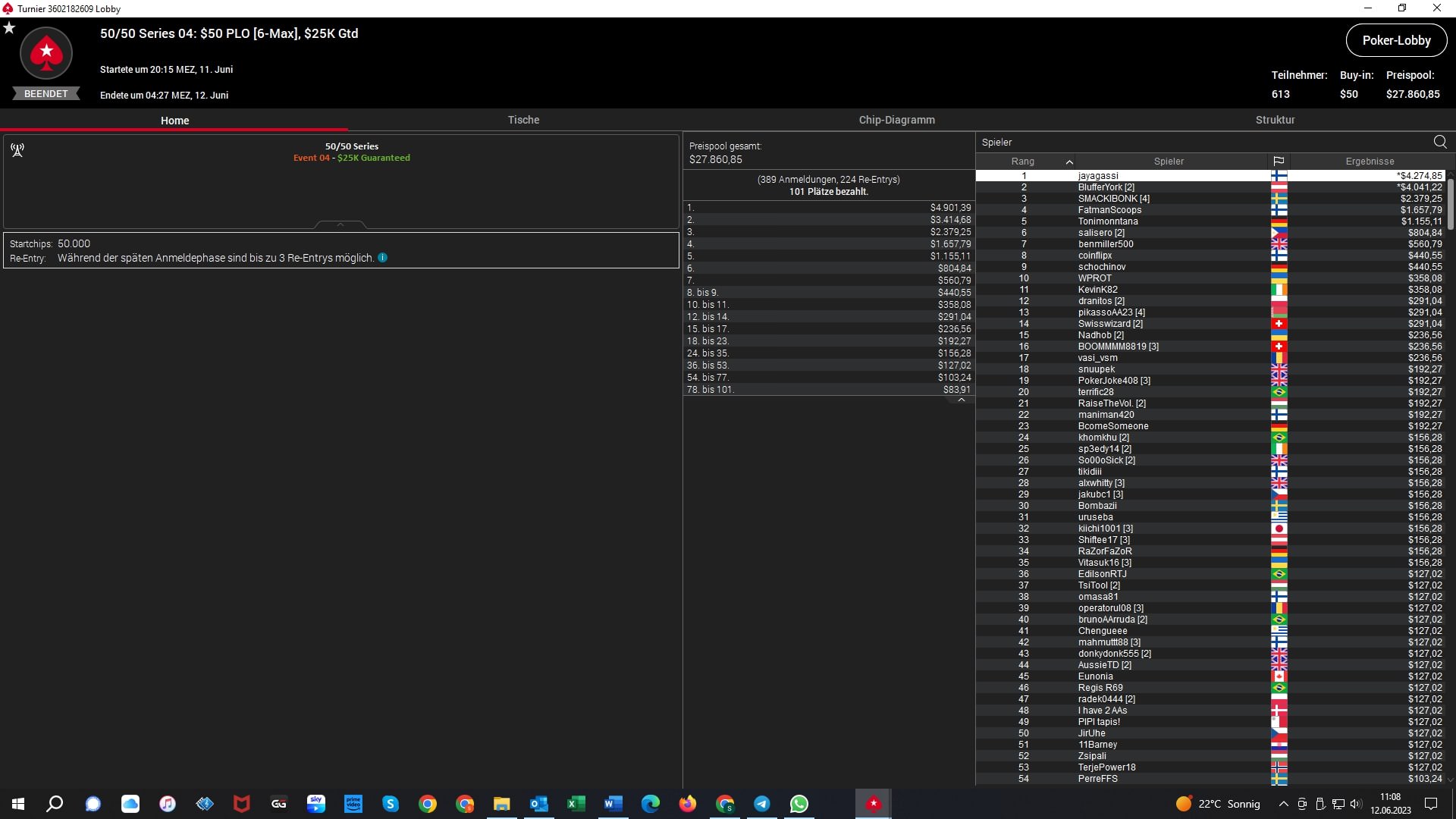The image size is (1456, 819).
Task: Select player row Swisswizard [2]
Action: 1210,324
